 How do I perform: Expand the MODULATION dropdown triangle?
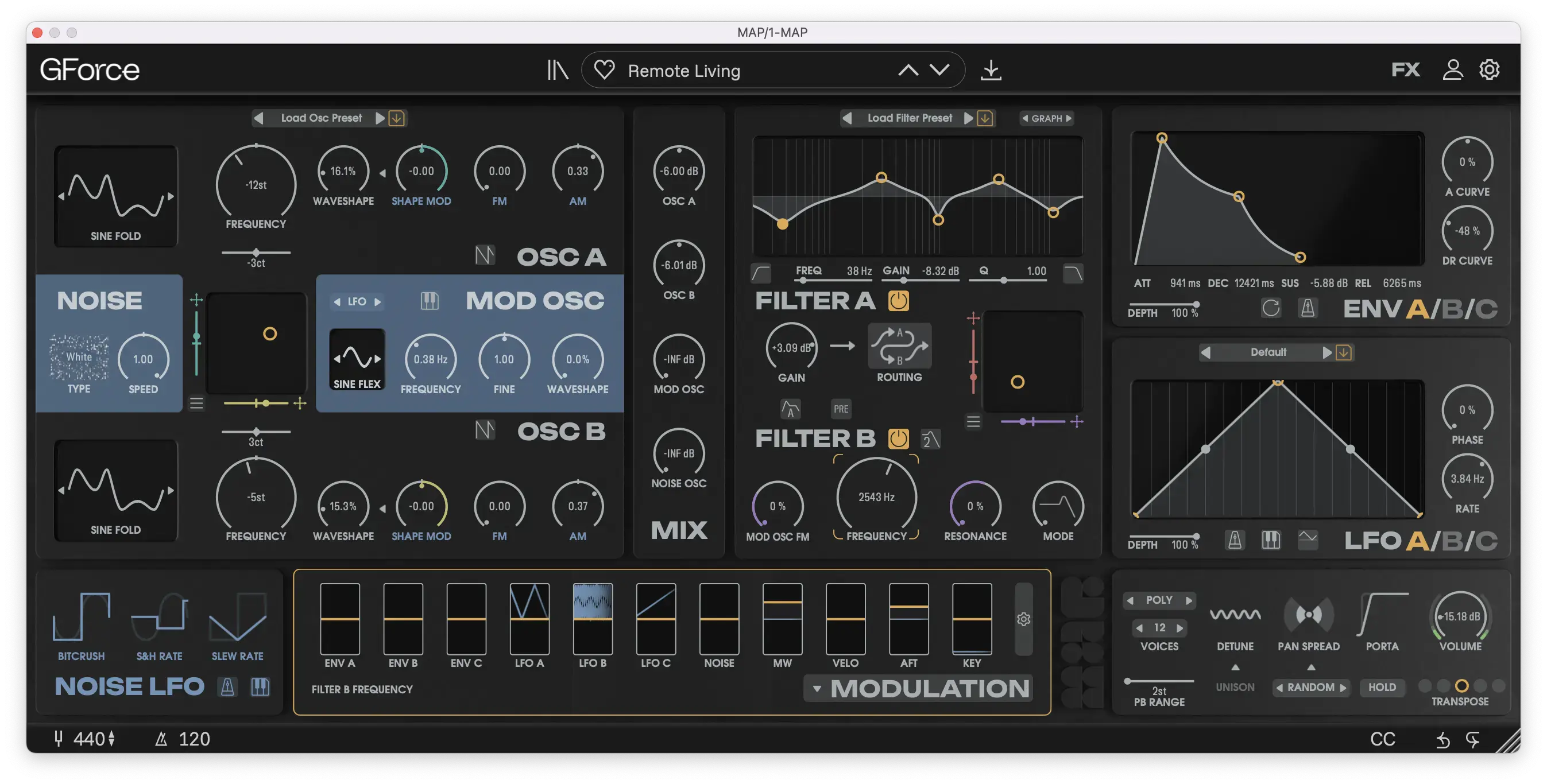point(817,689)
